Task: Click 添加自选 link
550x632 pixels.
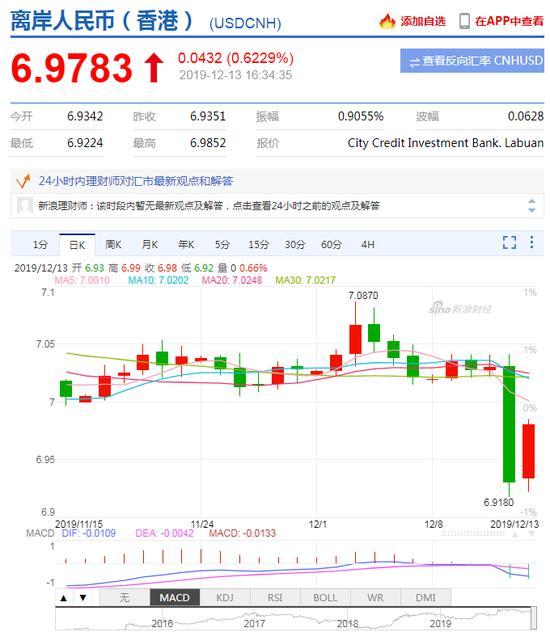Action: (x=423, y=21)
